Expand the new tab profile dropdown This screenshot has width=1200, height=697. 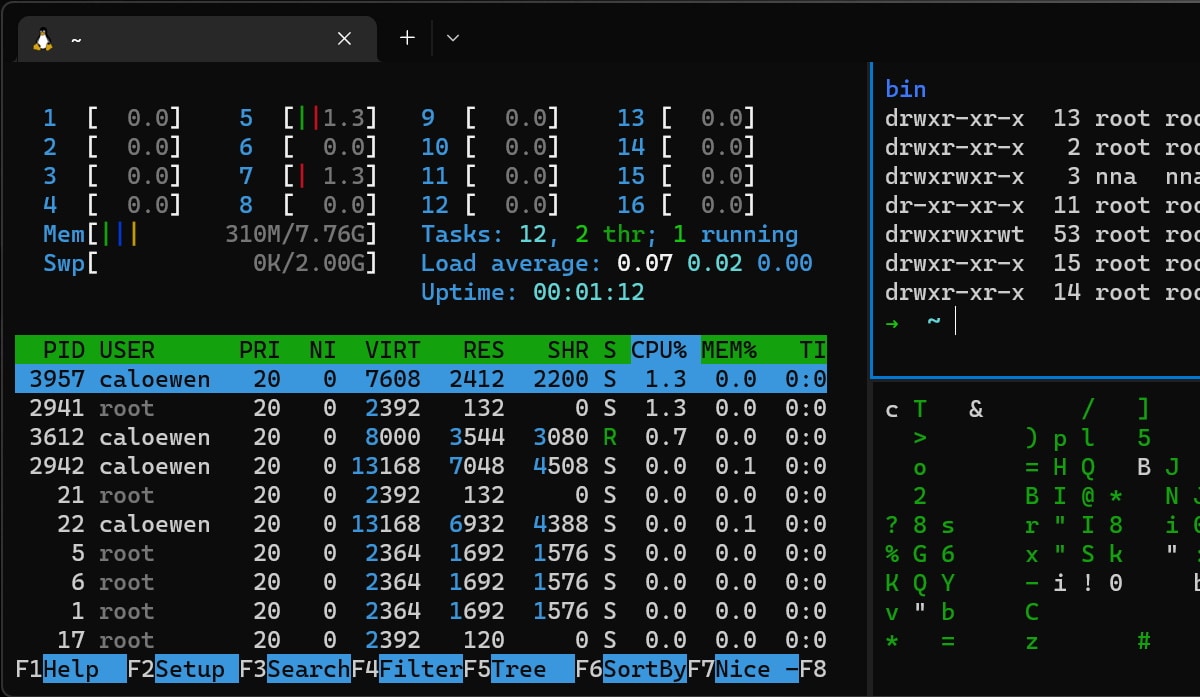pyautogui.click(x=453, y=38)
